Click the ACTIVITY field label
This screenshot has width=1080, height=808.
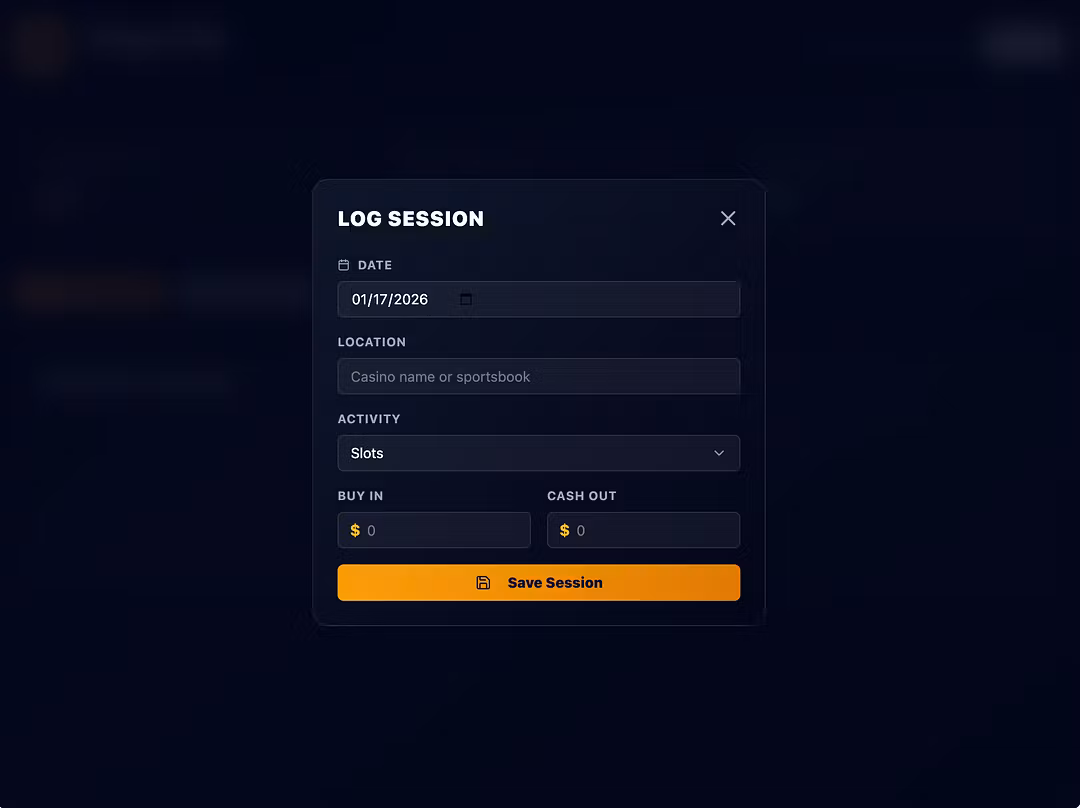pos(369,419)
